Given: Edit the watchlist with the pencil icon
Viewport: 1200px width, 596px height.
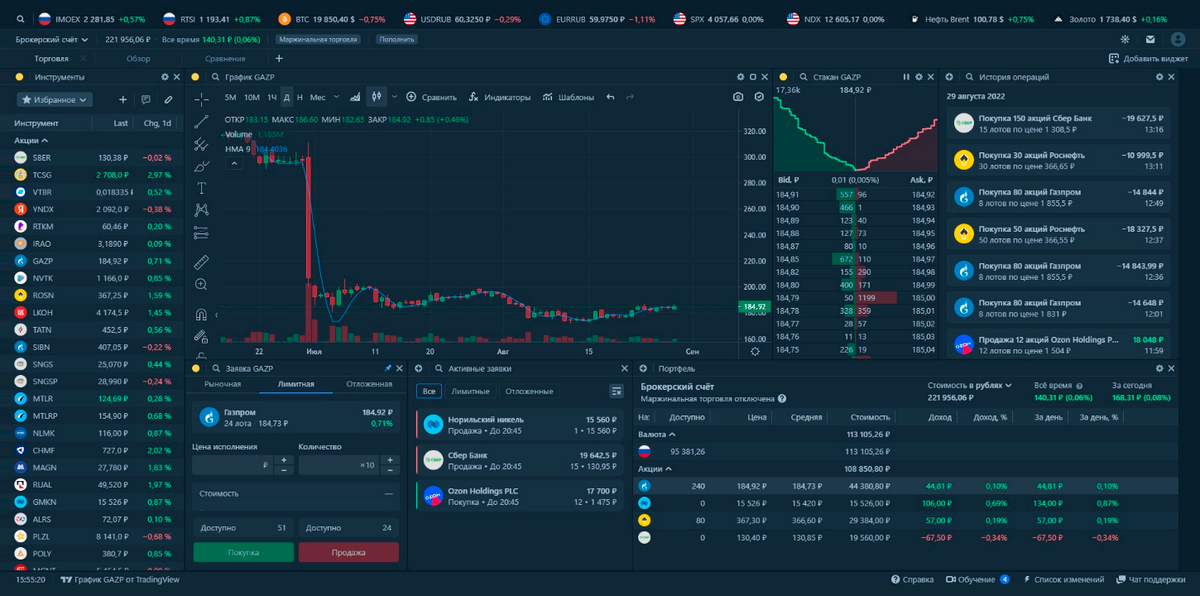Looking at the screenshot, I should pyautogui.click(x=169, y=100).
